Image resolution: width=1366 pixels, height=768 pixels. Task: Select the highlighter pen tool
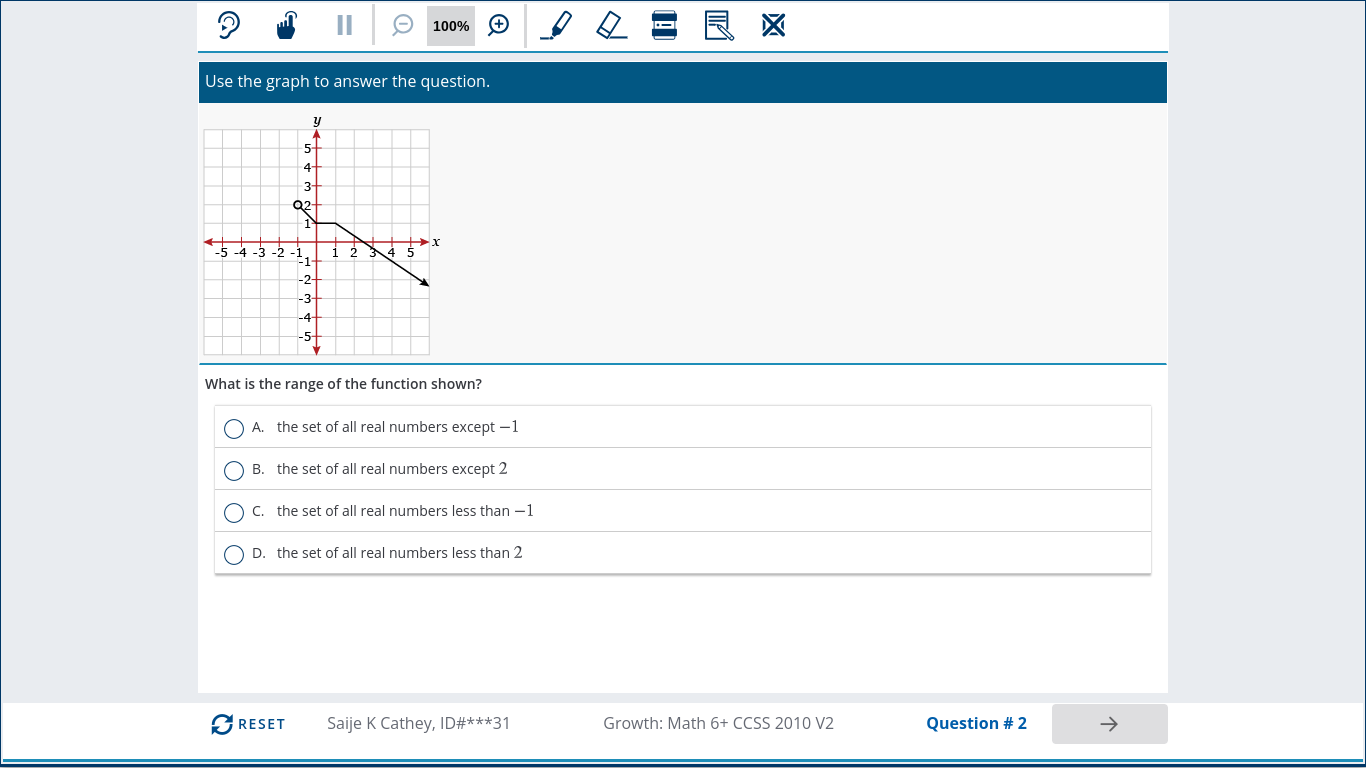[556, 25]
